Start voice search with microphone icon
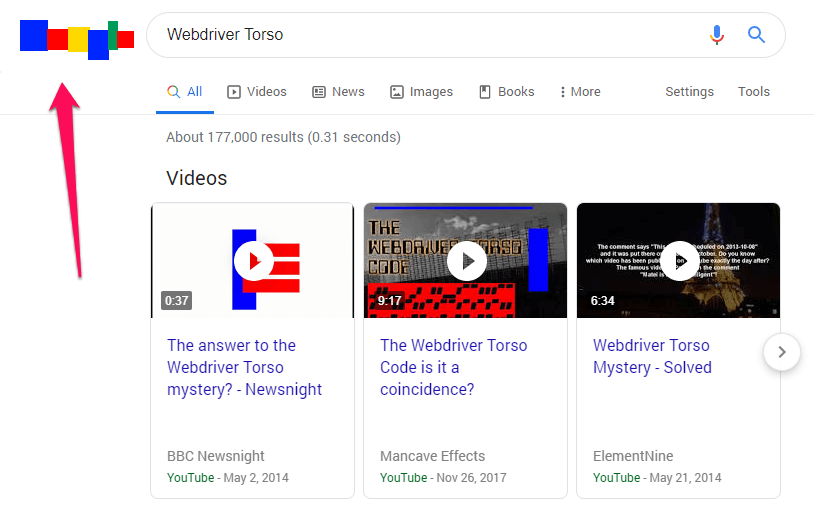This screenshot has width=814, height=515. [717, 35]
